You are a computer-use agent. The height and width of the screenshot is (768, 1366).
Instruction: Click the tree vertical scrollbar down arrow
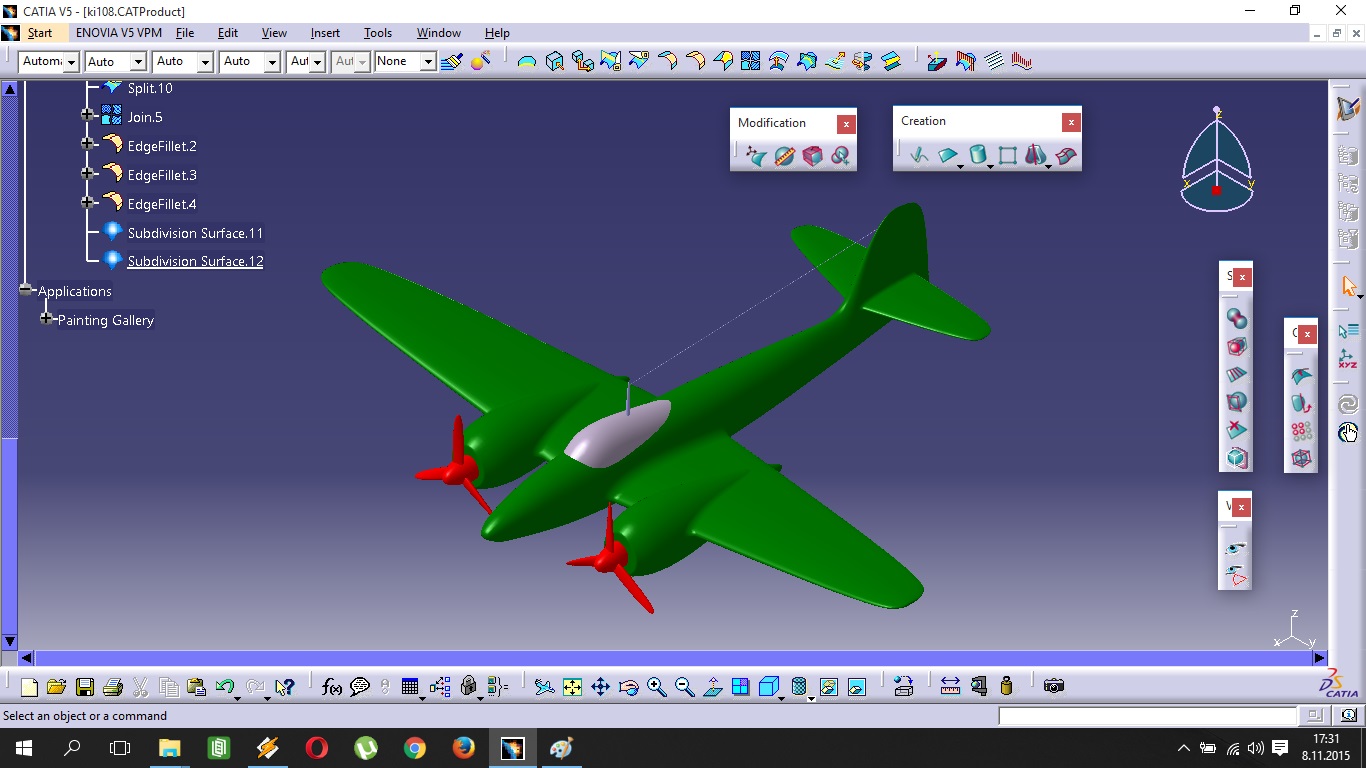tap(10, 641)
